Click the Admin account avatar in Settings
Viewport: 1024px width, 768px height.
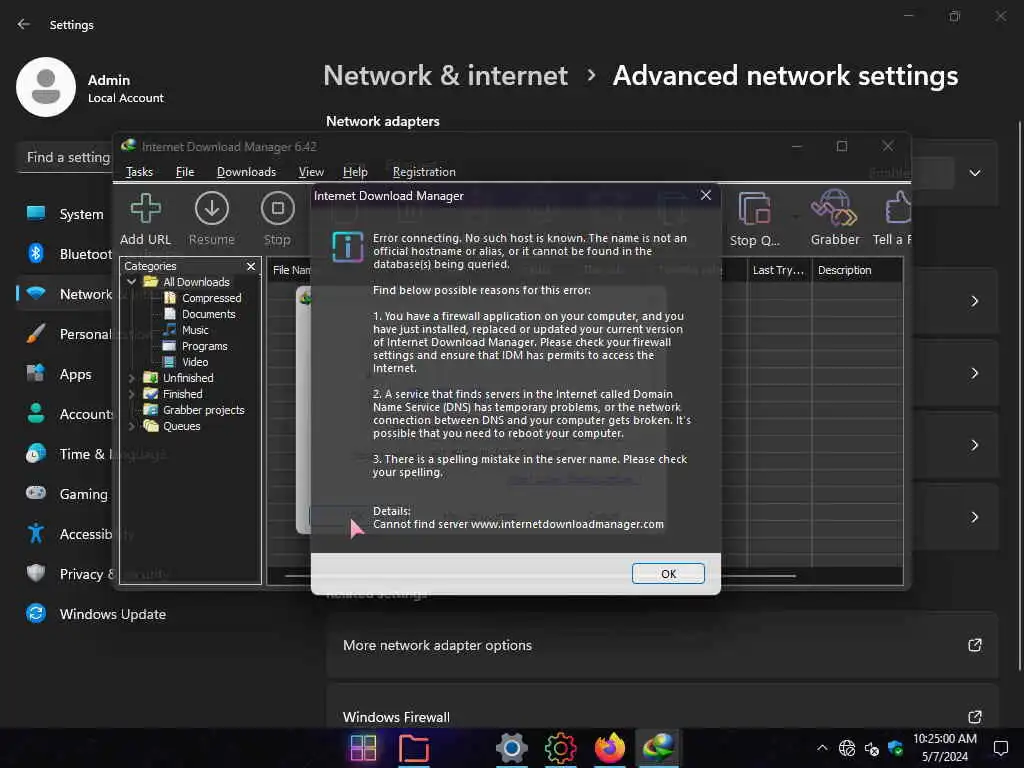[46, 87]
